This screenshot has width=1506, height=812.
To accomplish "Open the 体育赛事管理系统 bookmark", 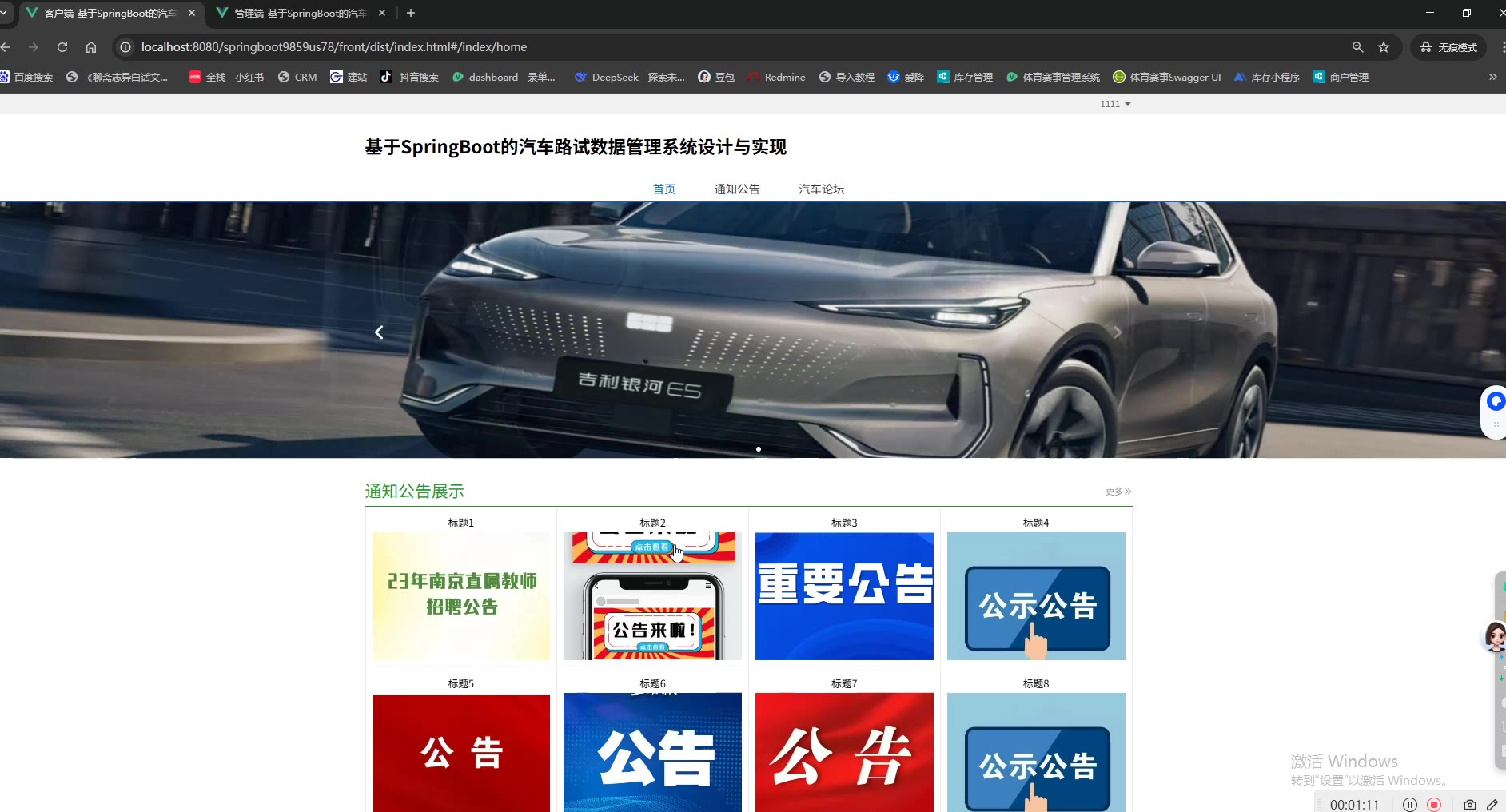I will (x=1053, y=78).
